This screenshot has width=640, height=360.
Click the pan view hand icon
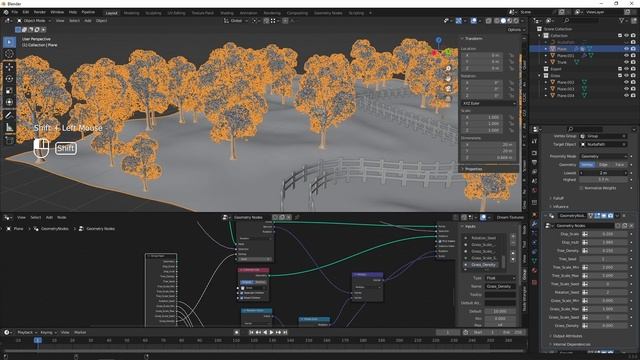(448, 78)
